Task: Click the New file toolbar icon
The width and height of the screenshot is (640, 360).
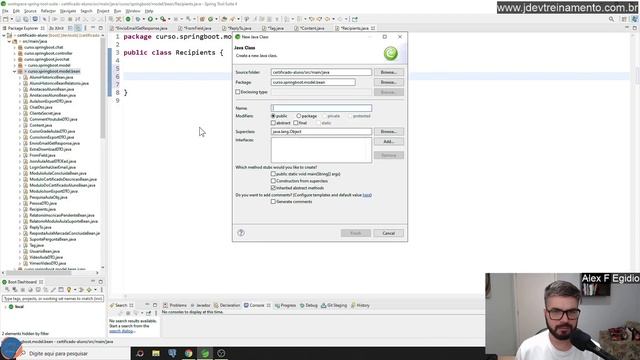Action: coord(6,19)
